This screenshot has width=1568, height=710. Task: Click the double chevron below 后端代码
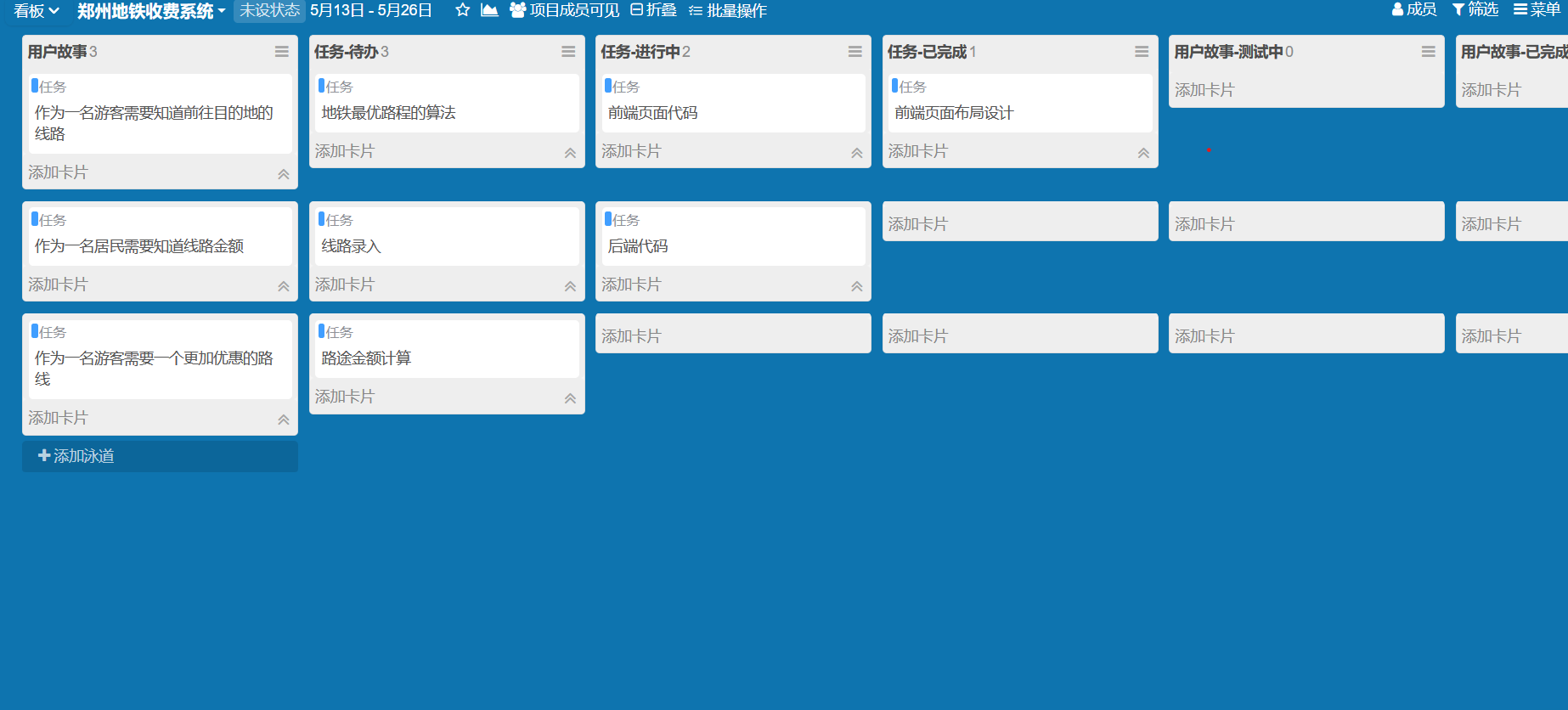[x=857, y=286]
